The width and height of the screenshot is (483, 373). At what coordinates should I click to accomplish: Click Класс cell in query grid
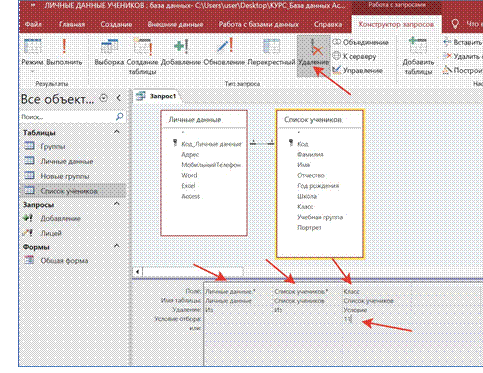click(x=377, y=291)
